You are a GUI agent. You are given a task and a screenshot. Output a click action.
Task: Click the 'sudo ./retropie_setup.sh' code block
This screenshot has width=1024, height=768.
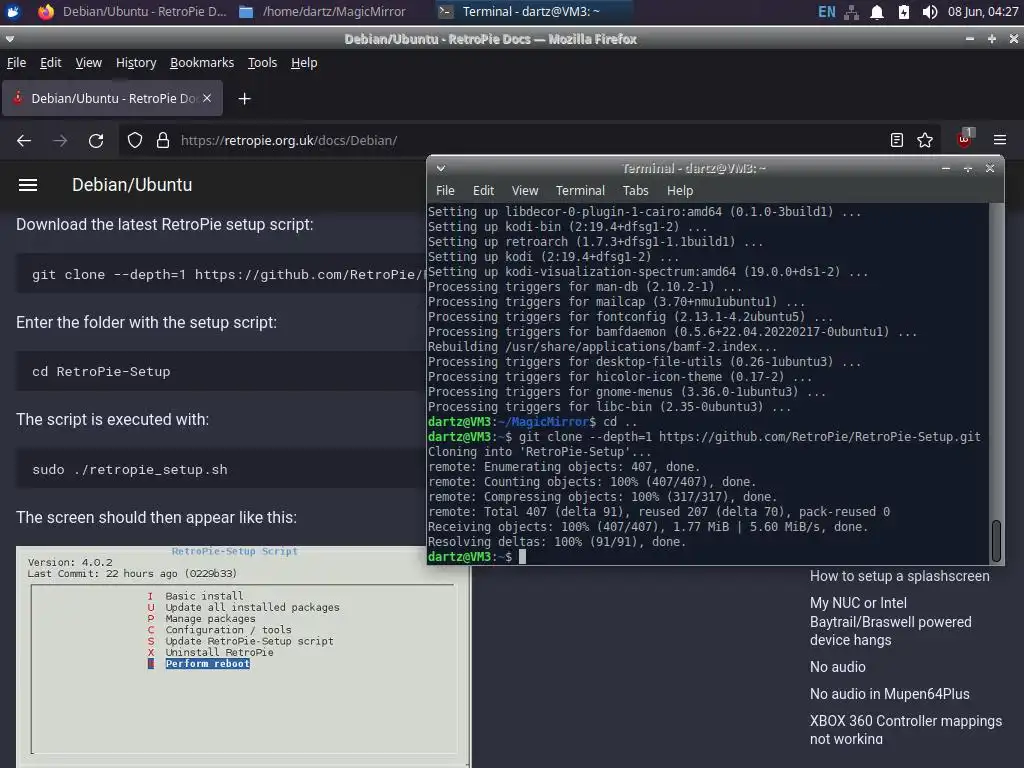point(221,470)
